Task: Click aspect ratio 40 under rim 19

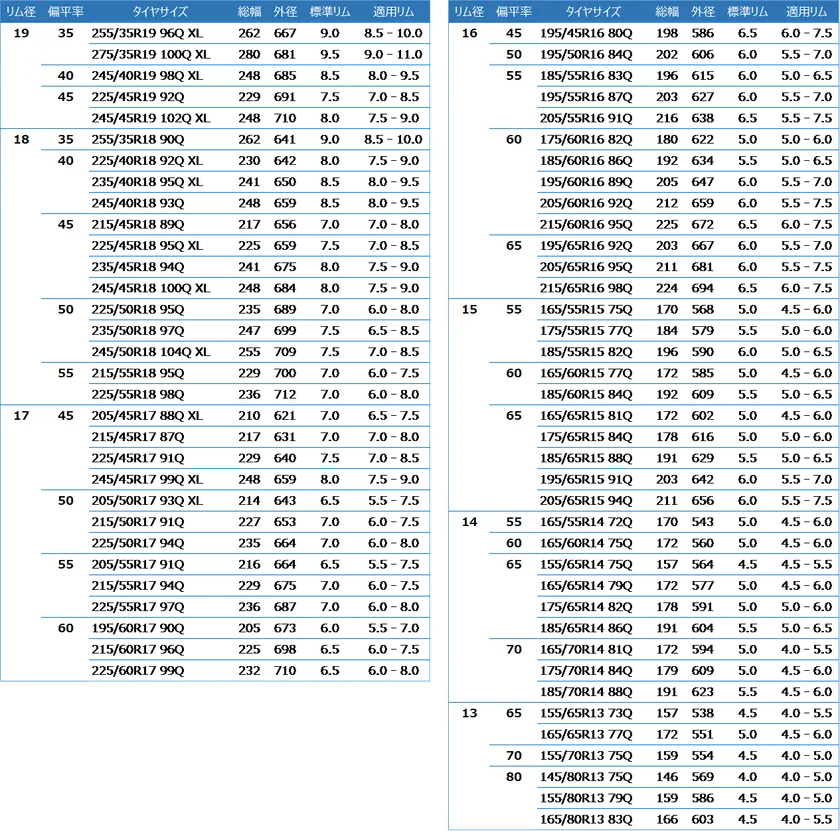Action: click(66, 76)
